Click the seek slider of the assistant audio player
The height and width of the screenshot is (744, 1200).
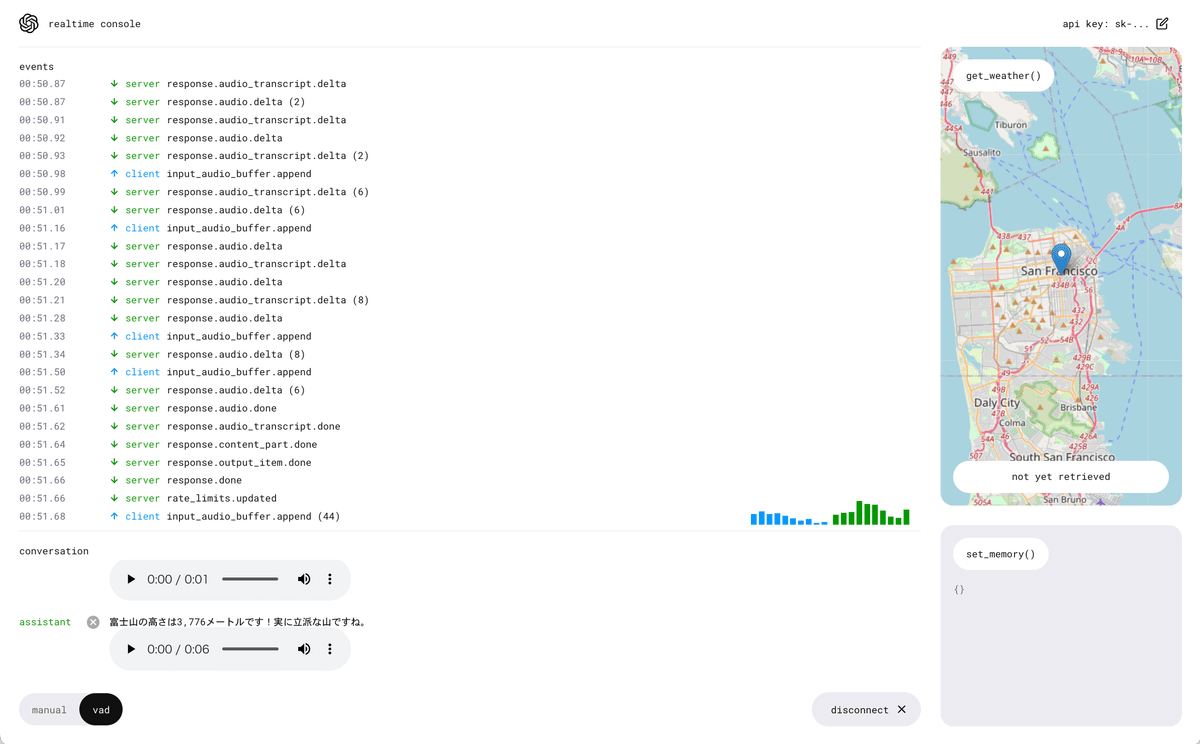pos(250,649)
